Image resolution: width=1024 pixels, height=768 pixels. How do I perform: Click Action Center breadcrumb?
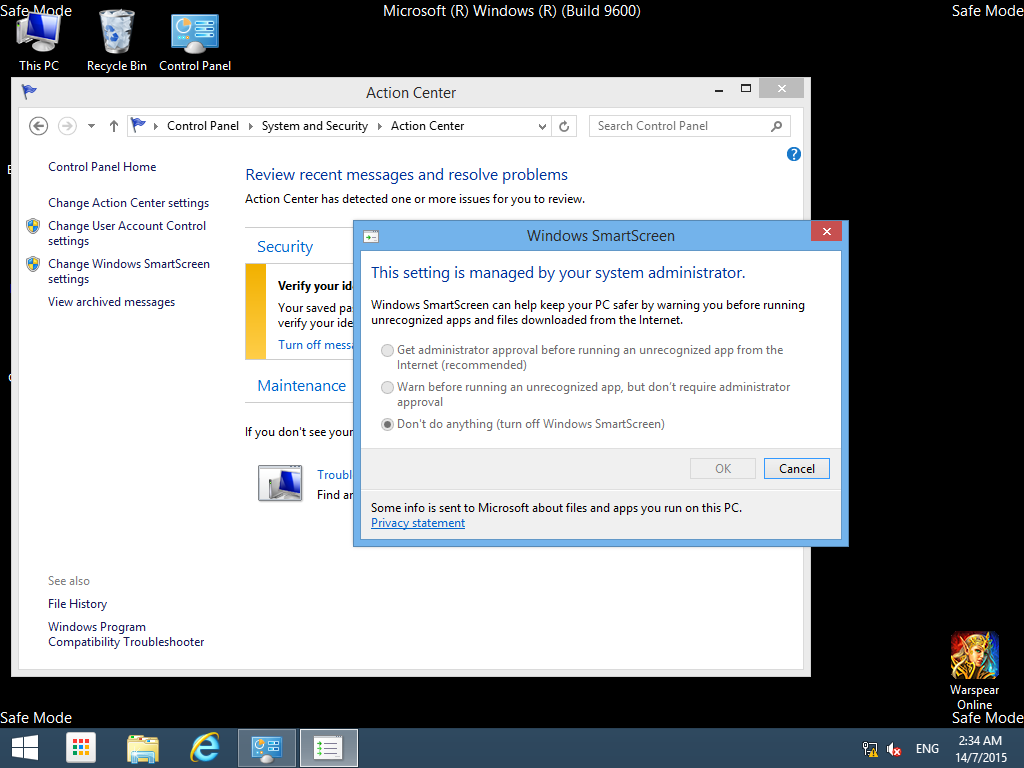pos(427,126)
